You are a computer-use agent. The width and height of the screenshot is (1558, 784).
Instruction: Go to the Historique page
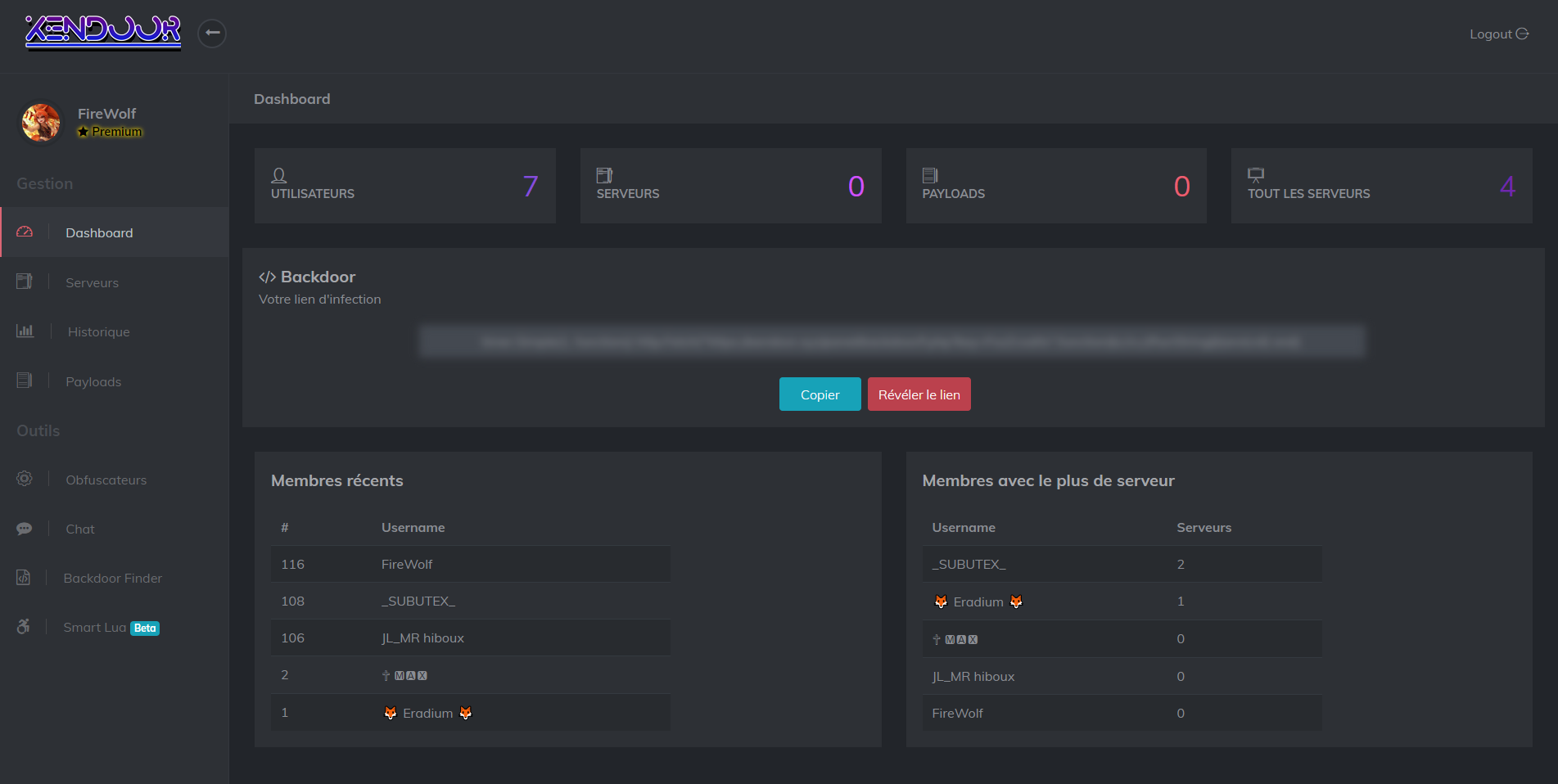point(98,332)
